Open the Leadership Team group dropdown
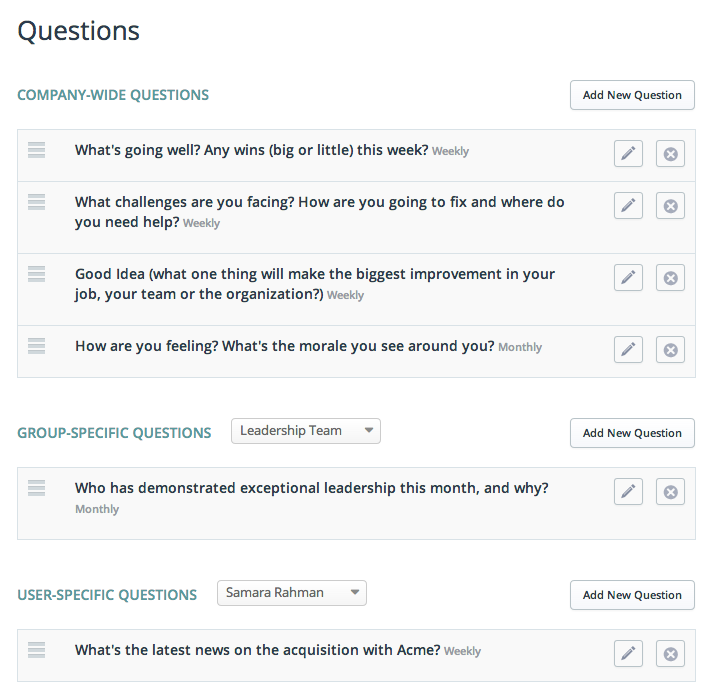Image resolution: width=708 pixels, height=700 pixels. pos(305,431)
